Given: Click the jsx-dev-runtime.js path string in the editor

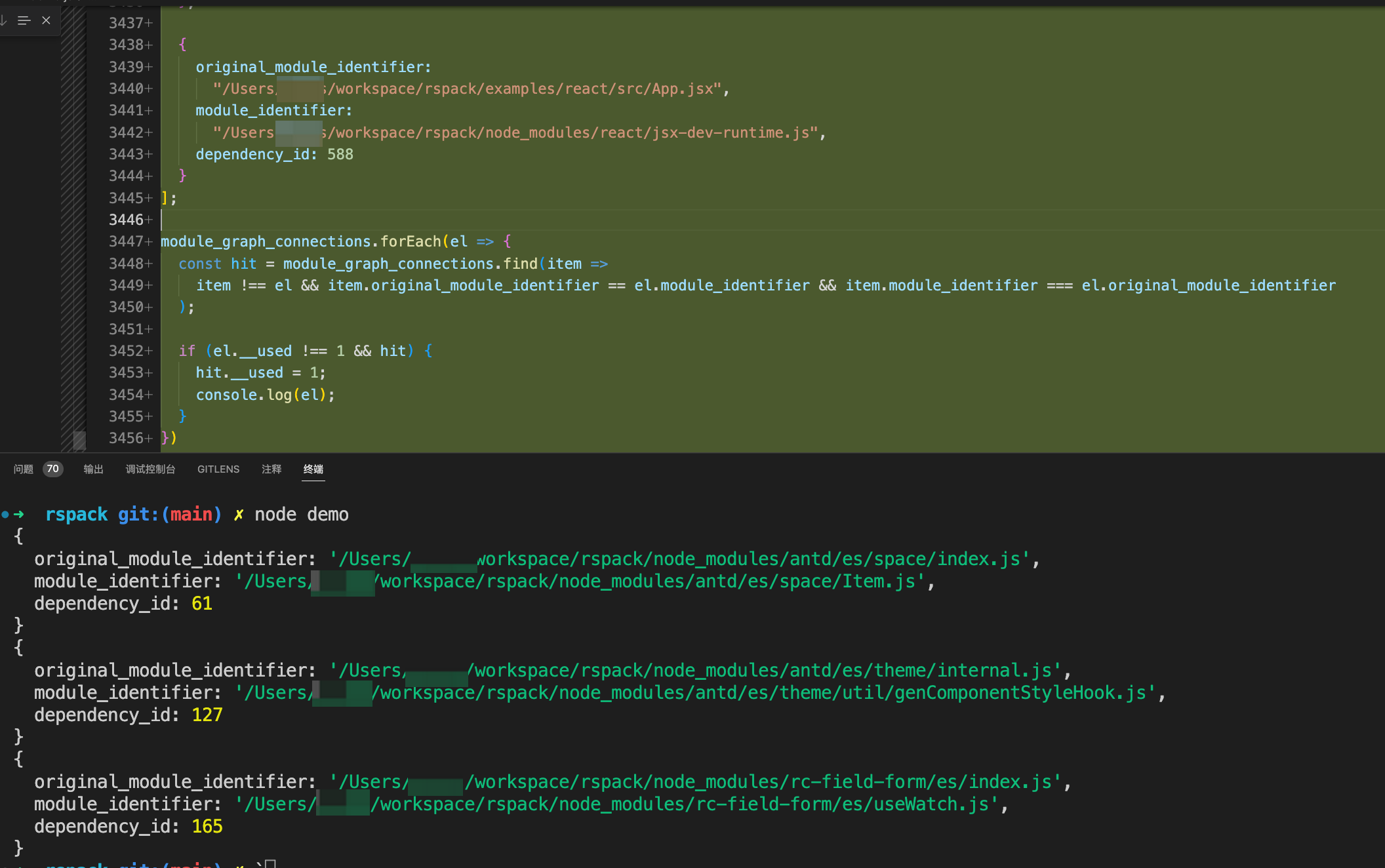Looking at the screenshot, I should tap(518, 132).
